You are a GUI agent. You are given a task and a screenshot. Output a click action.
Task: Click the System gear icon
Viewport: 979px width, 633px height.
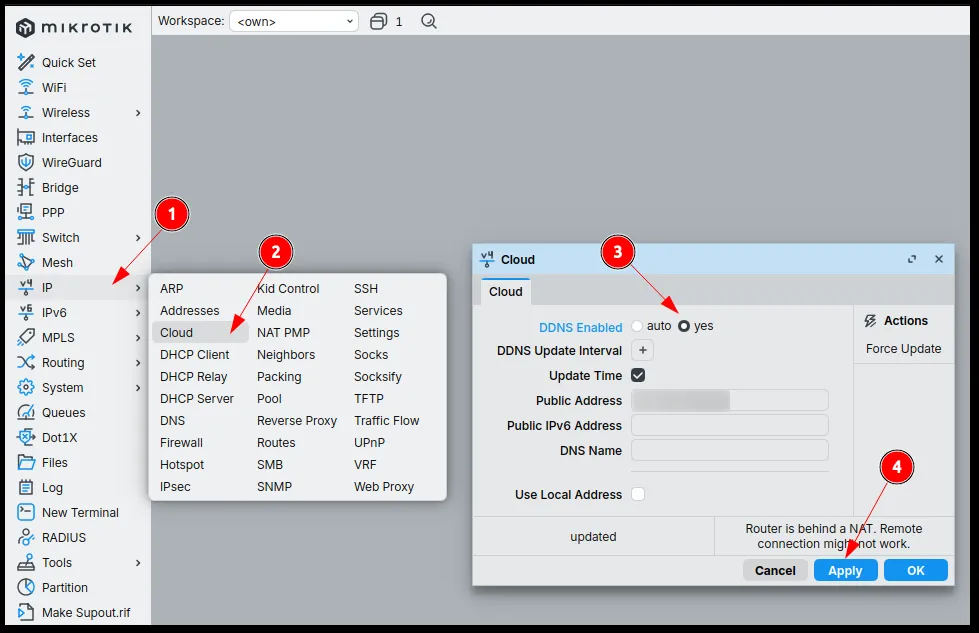(26, 387)
